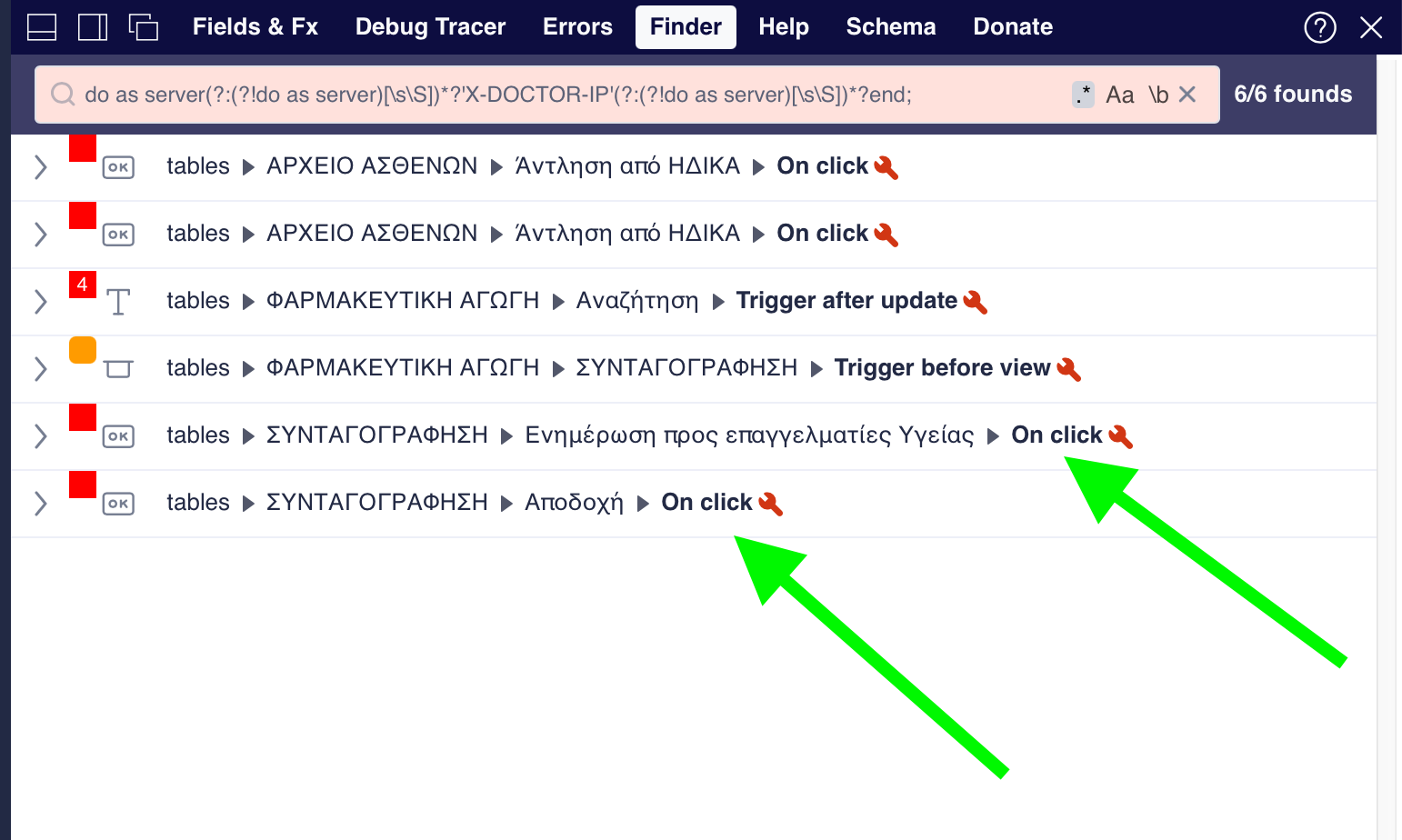The image size is (1402, 840).
Task: Open On click of Ενημέρωση προς επαγγελματίες Υγείας
Action: [1057, 435]
